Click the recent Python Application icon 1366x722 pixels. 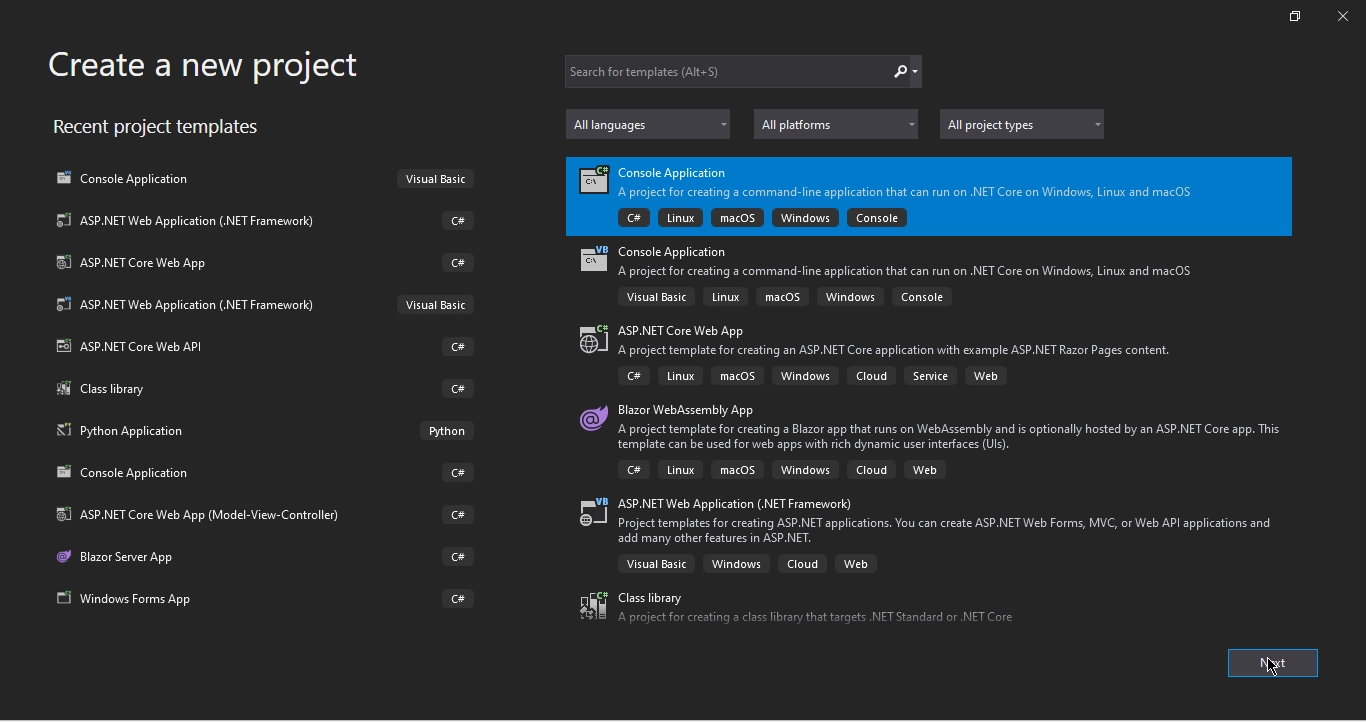(64, 431)
